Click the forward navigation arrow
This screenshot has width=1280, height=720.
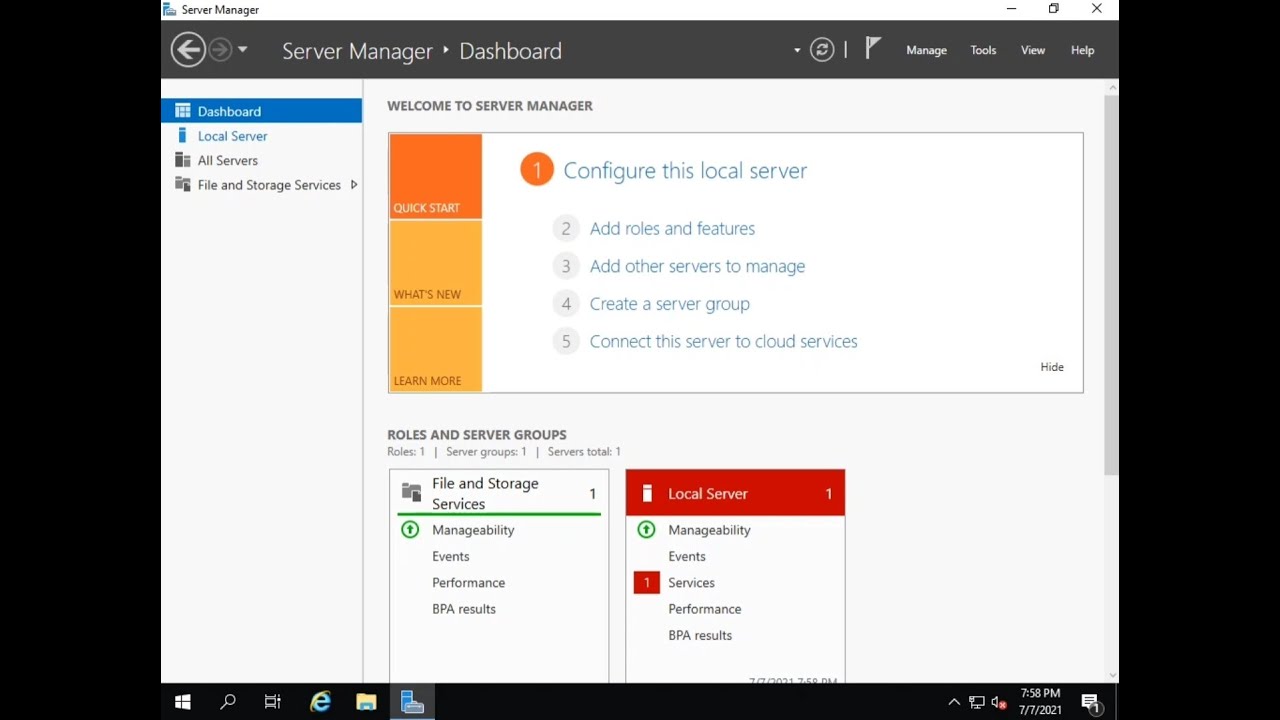coord(220,49)
